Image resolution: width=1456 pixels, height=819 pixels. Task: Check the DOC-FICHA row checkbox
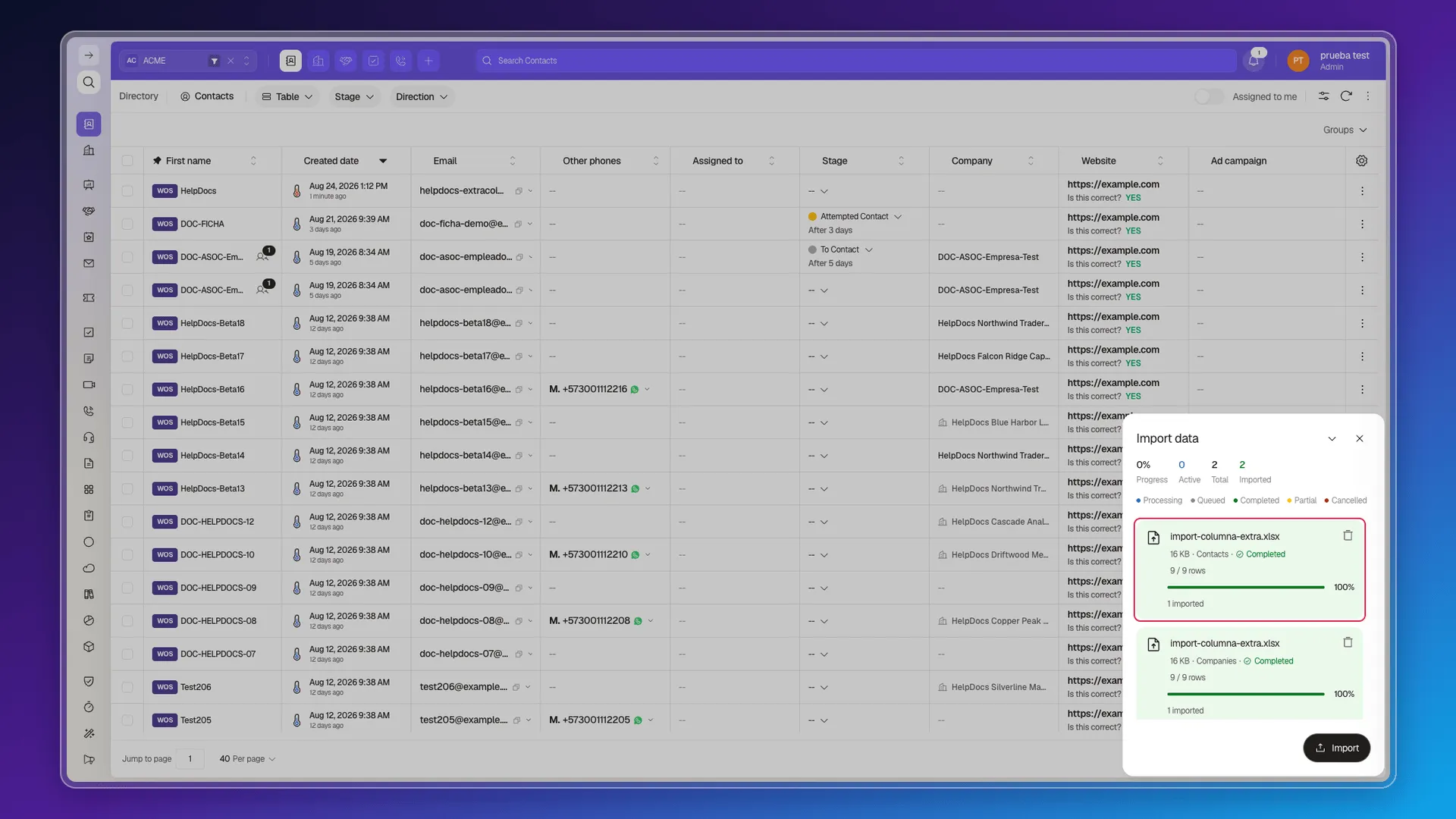click(x=127, y=224)
